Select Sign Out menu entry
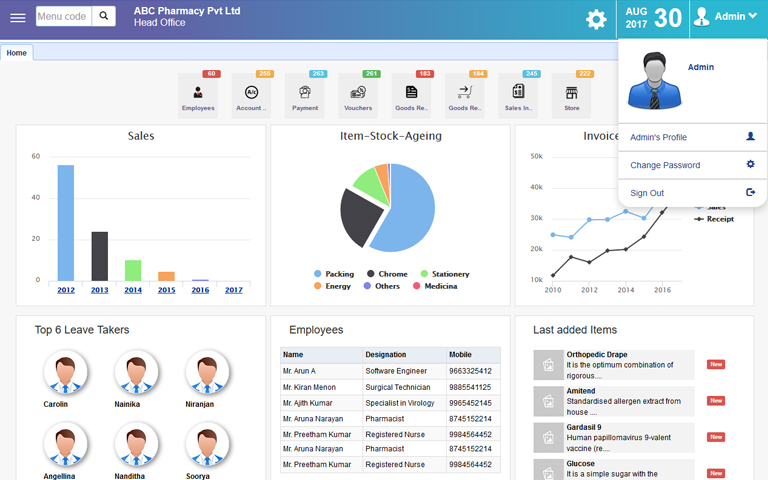 [x=692, y=193]
